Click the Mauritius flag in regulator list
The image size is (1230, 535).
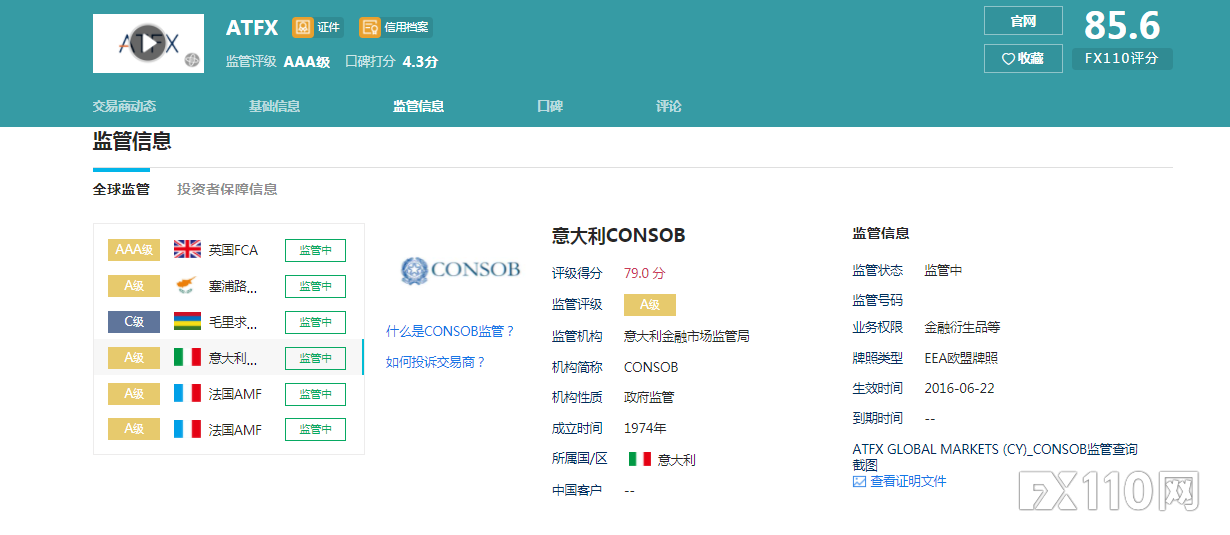tap(187, 322)
